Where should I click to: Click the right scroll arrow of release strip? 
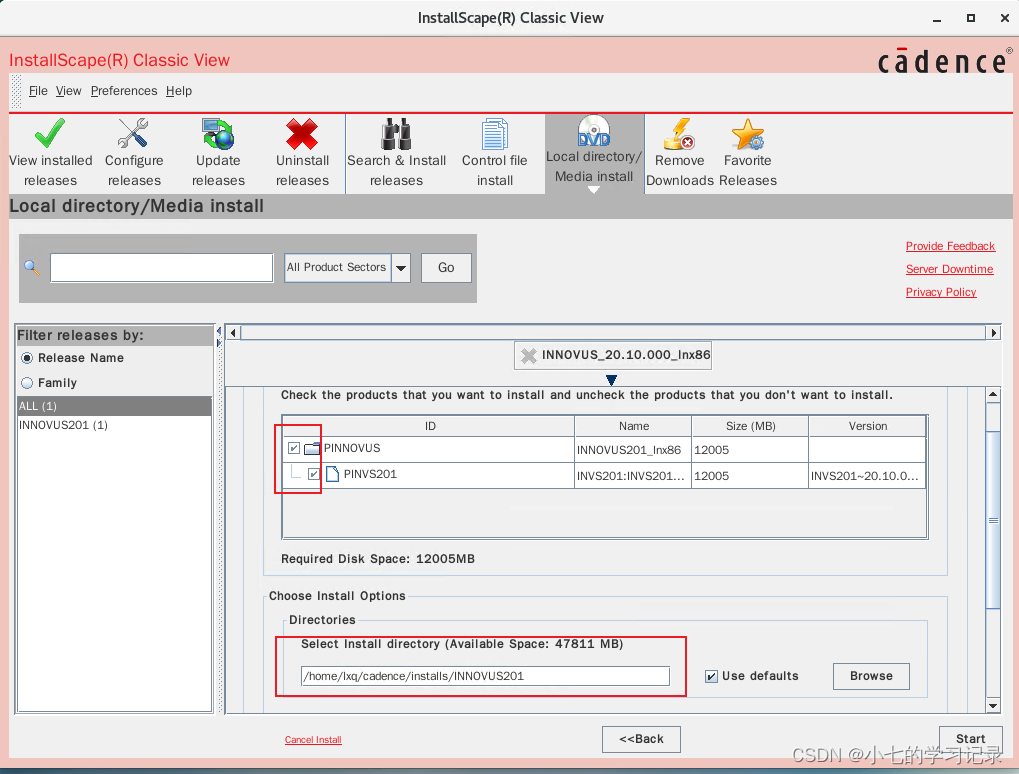point(993,333)
